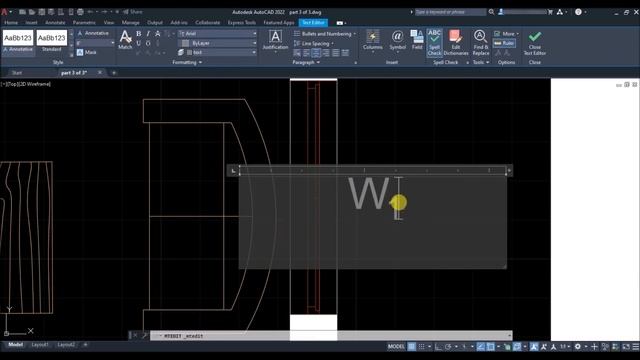Open the Columns dropdown
Screen dimensions: 640x360
point(373,40)
